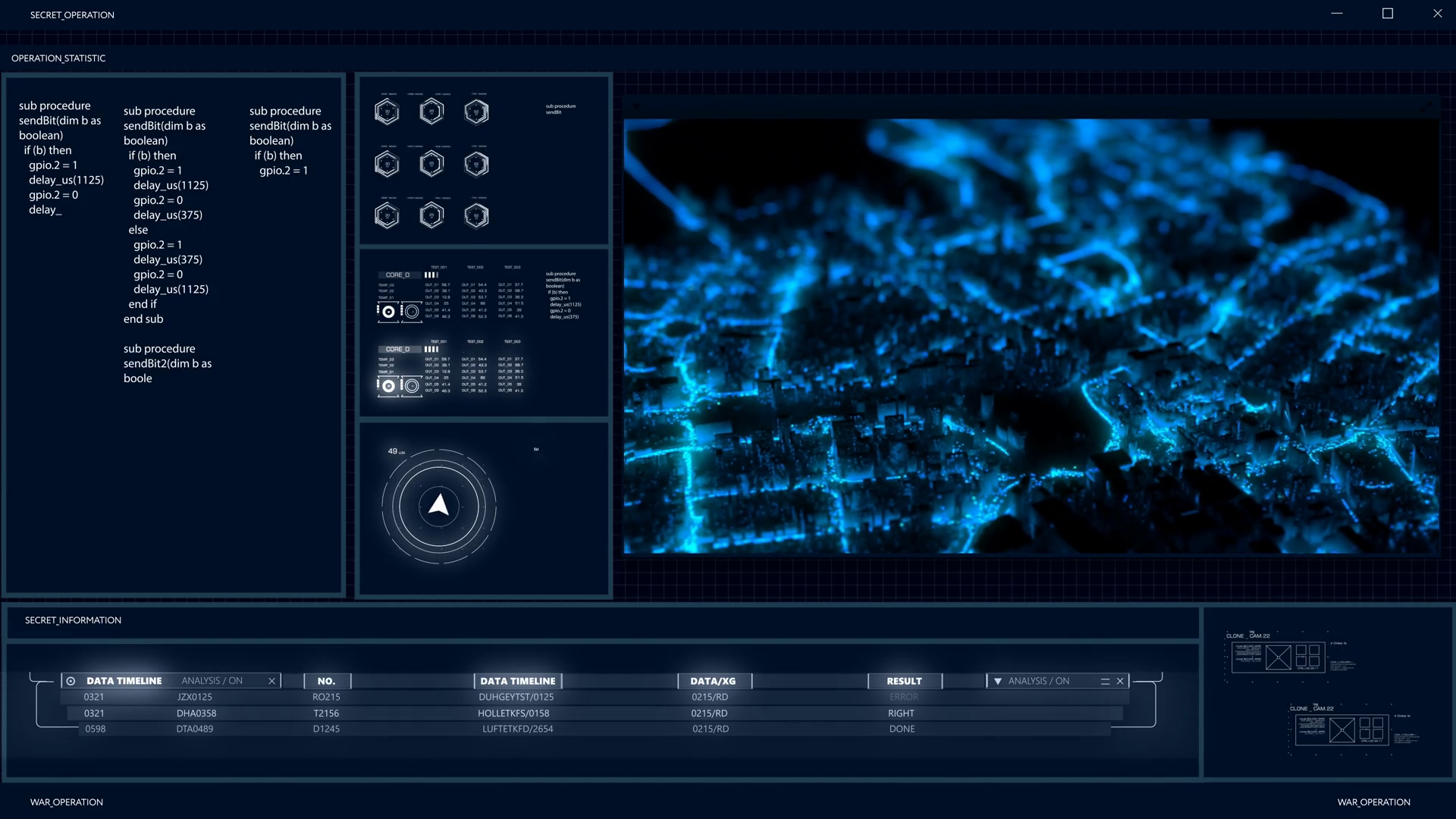Image resolution: width=1456 pixels, height=819 pixels.
Task: Open OPERATION_STATISTIC tab
Action: (58, 58)
